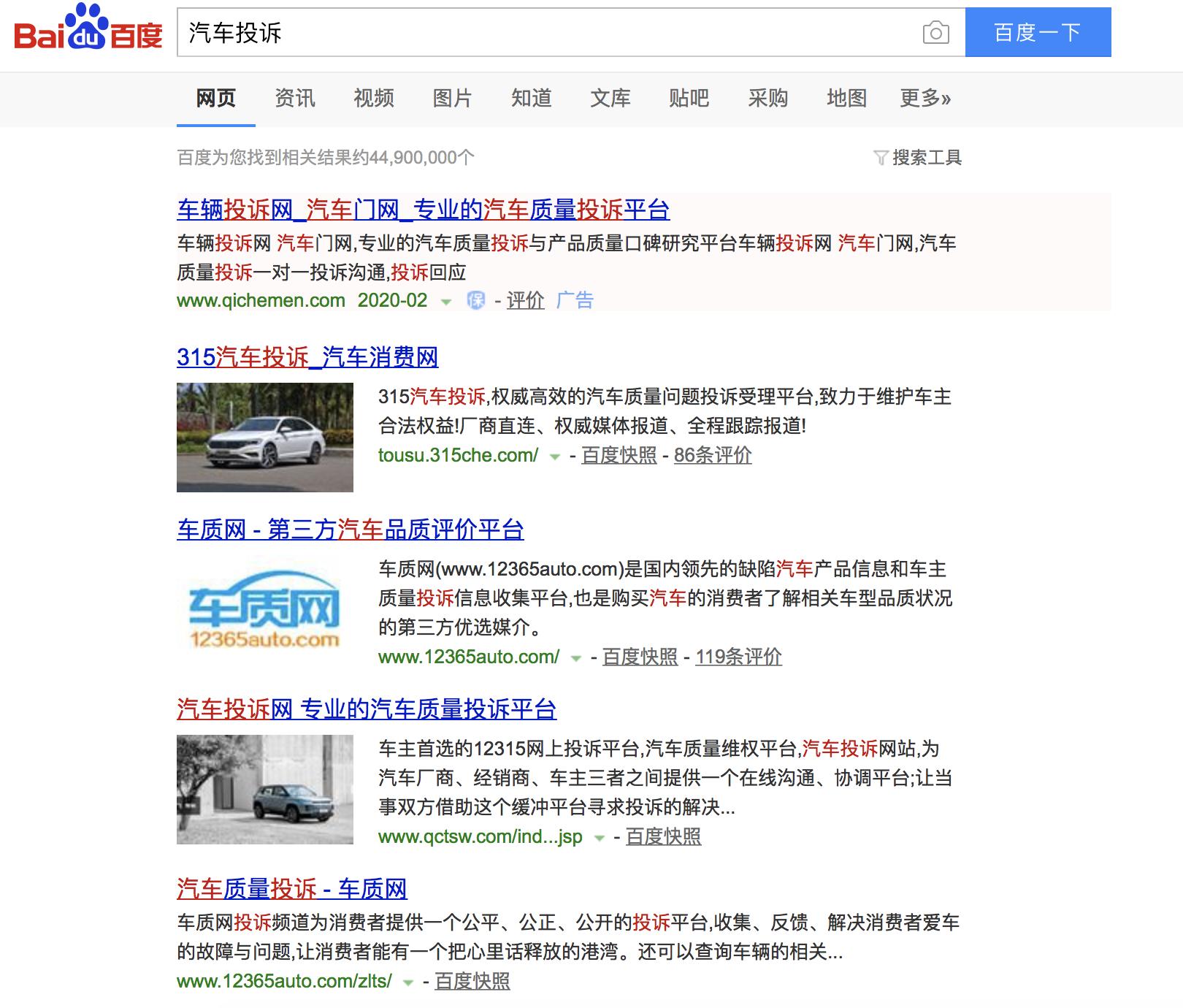The width and height of the screenshot is (1183, 1008).
Task: Open 百度快照 for www.qctsw.com result
Action: pyautogui.click(x=663, y=836)
